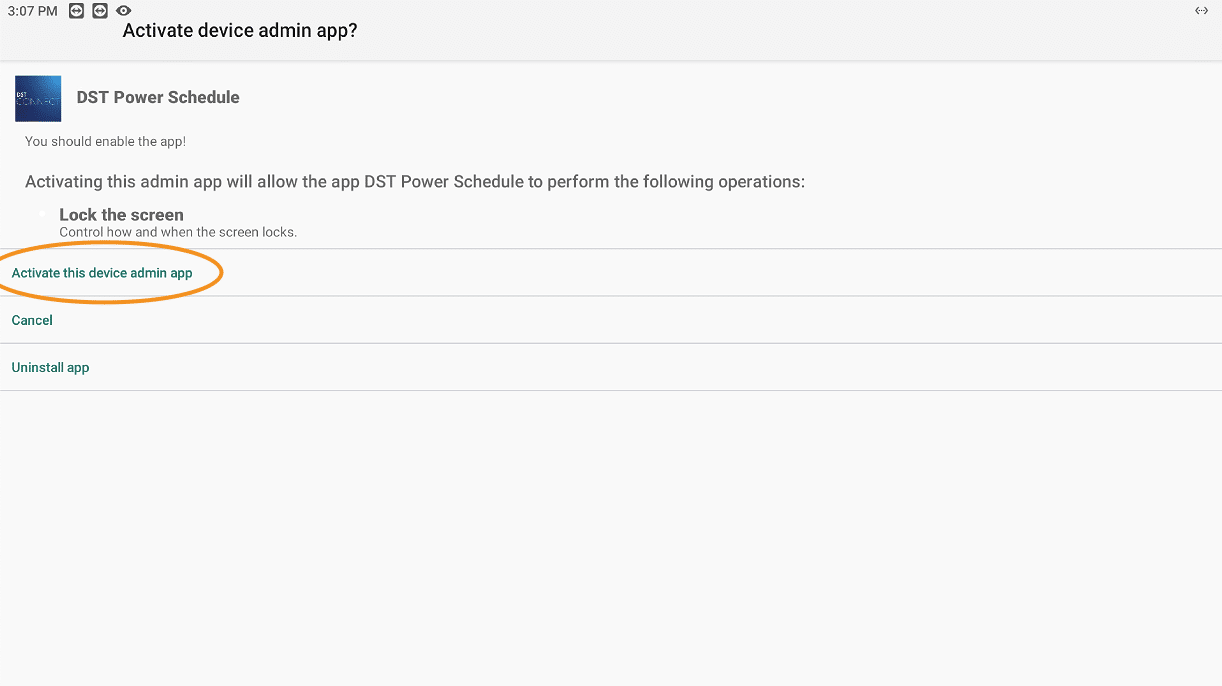The image size is (1222, 686).
Task: Click the 'Activating this admin app will allow' sentence
Action: 415,182
